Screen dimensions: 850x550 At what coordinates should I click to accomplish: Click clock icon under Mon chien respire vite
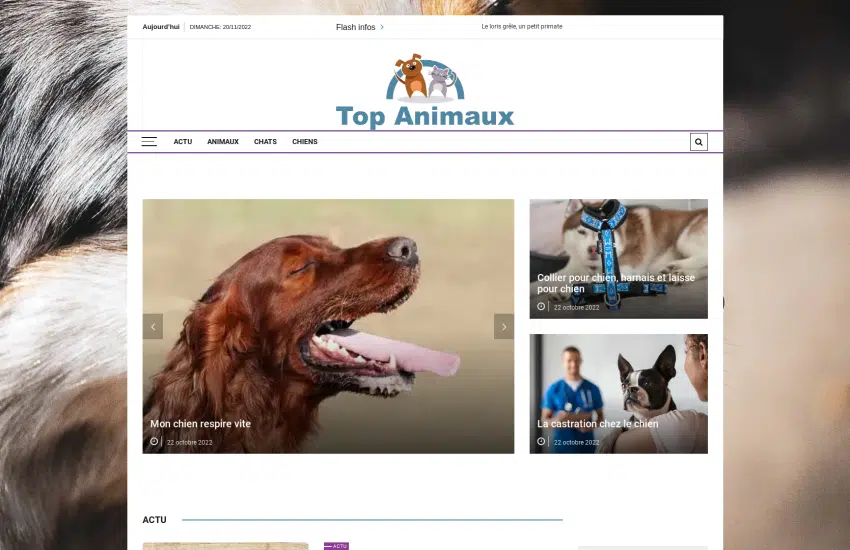[x=154, y=441]
